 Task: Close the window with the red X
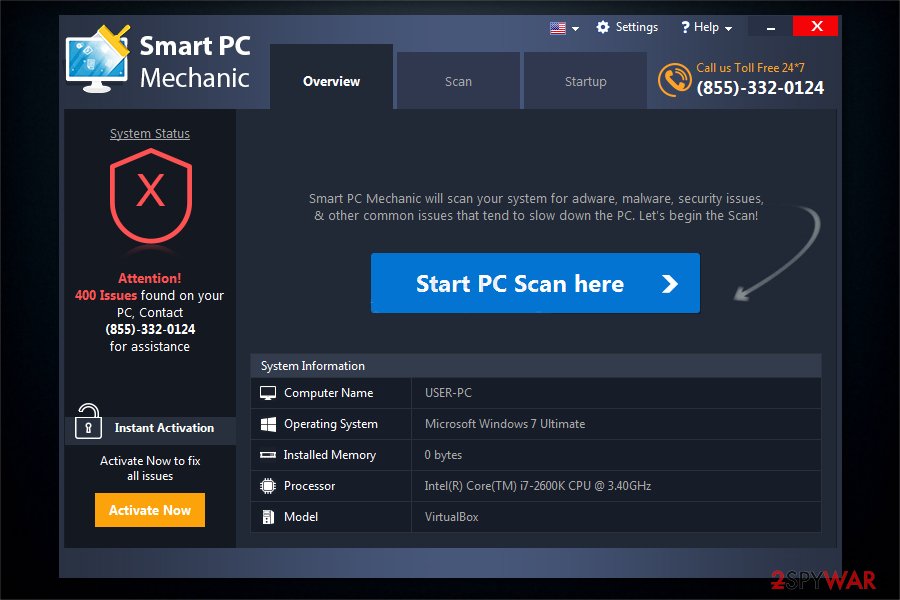(x=816, y=26)
